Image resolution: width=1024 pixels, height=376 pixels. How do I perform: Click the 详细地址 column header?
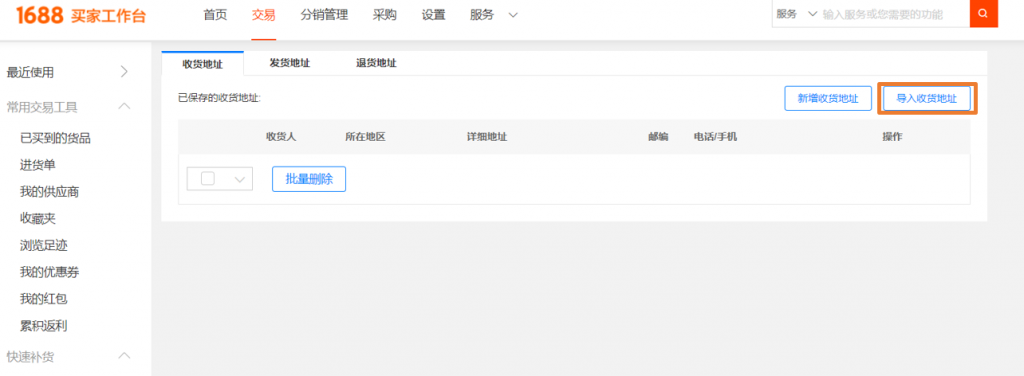click(x=487, y=137)
